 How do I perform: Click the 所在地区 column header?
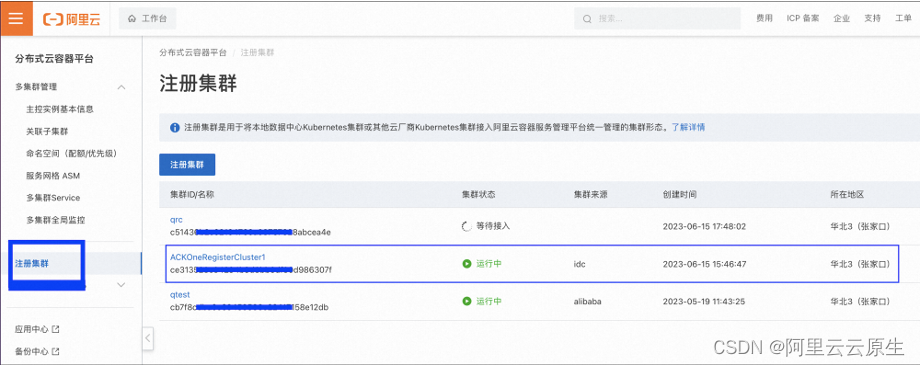[x=848, y=194]
